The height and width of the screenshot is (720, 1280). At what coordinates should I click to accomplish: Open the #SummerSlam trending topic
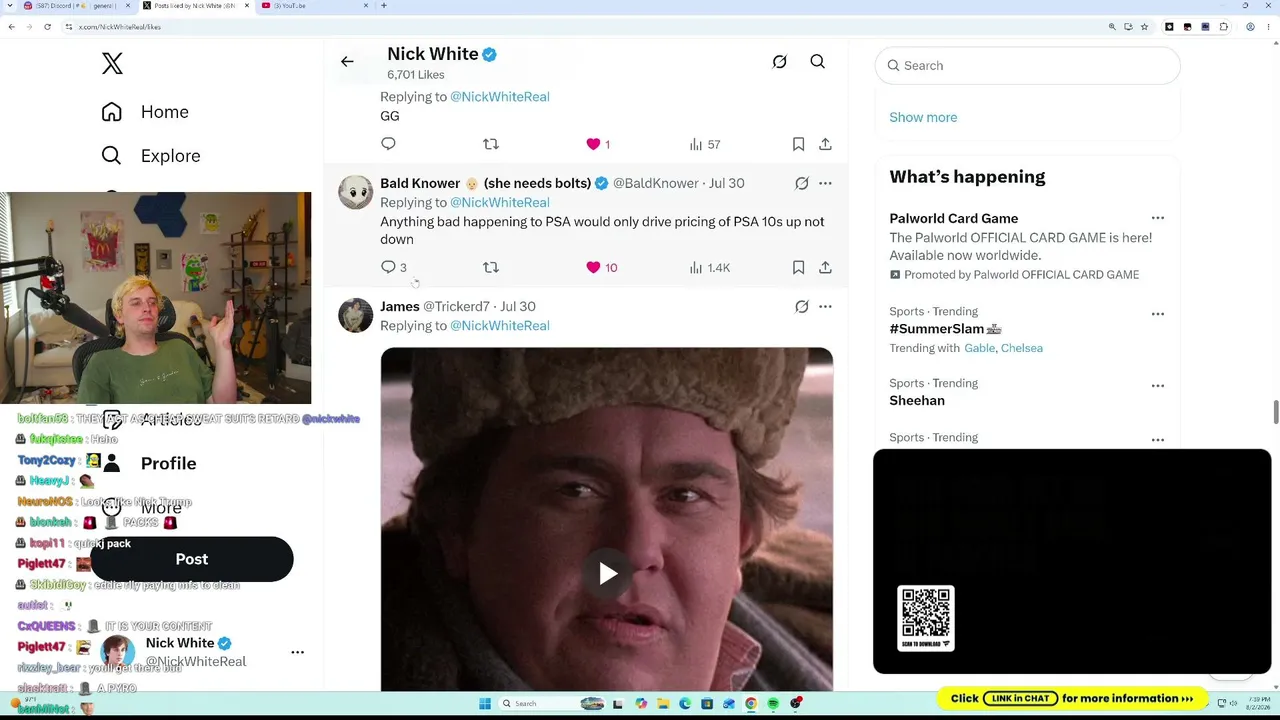click(x=945, y=329)
